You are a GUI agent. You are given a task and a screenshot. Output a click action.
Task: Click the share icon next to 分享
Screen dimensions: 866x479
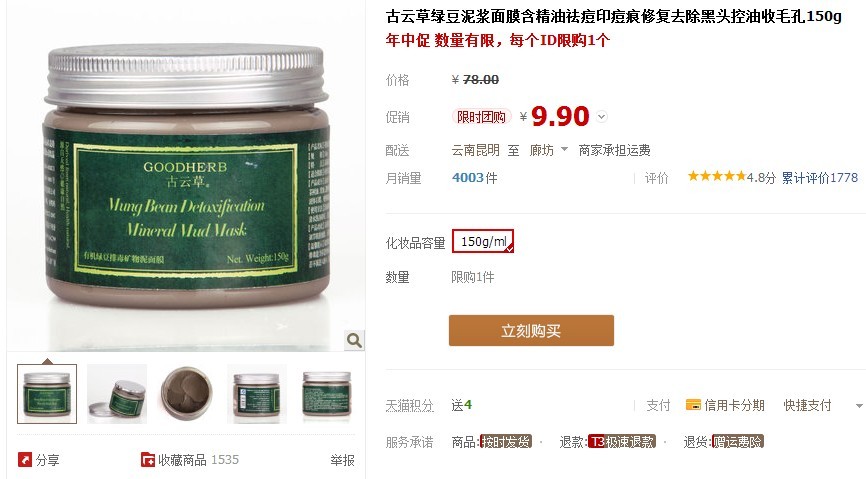[25, 459]
